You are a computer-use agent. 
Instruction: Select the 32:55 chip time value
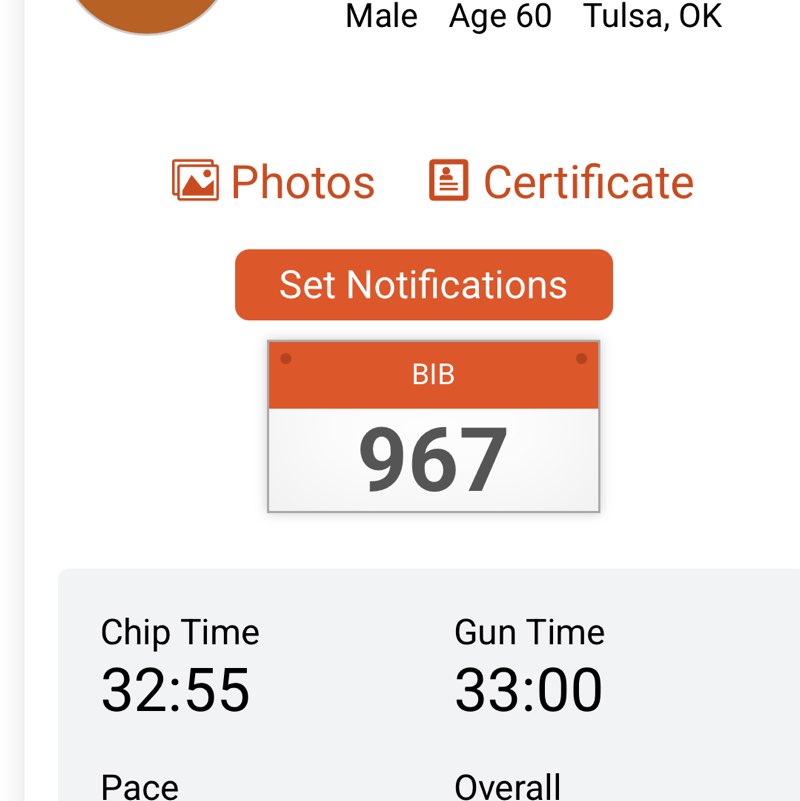click(175, 690)
